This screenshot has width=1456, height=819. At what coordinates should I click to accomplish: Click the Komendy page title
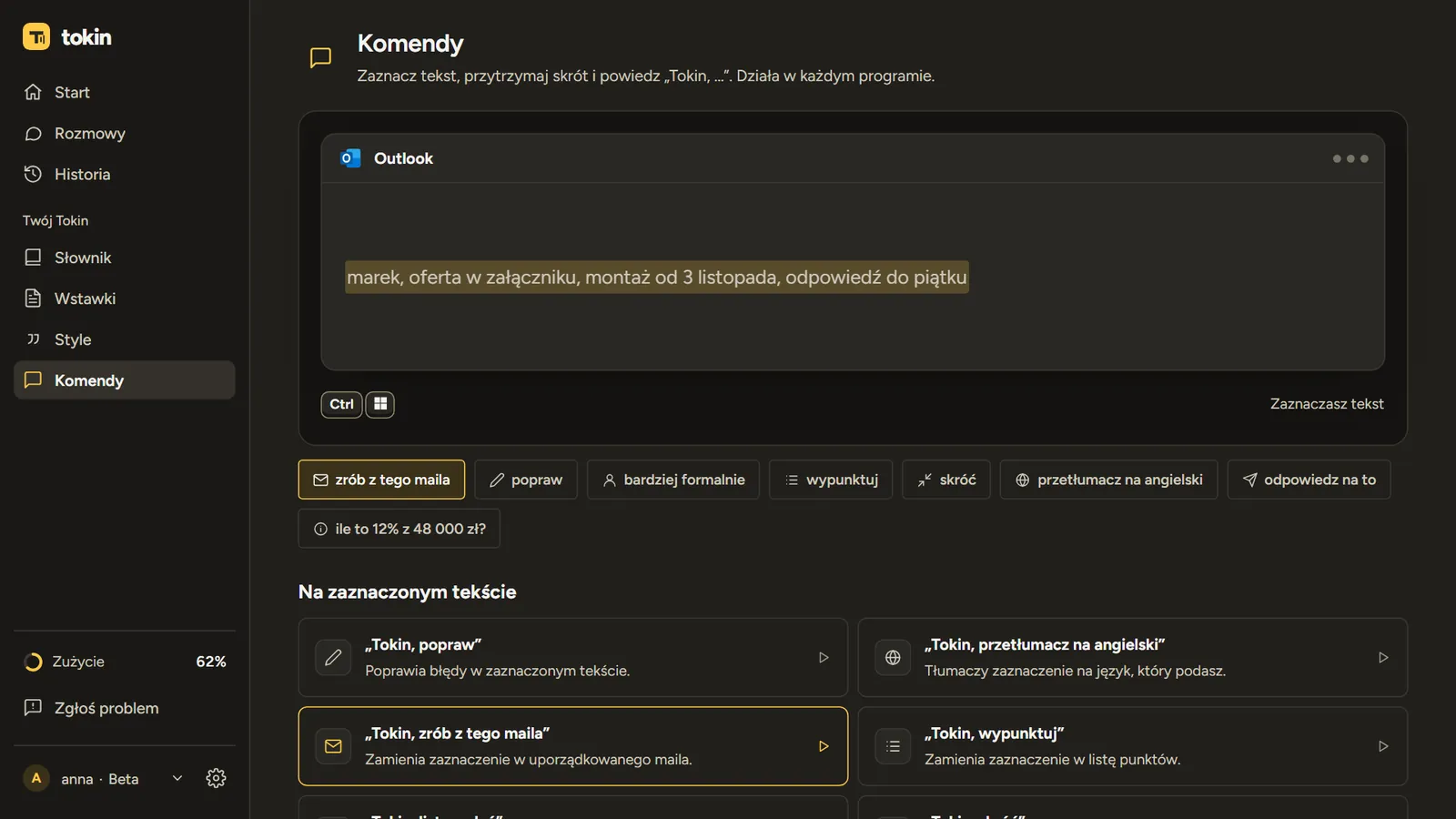[x=410, y=44]
